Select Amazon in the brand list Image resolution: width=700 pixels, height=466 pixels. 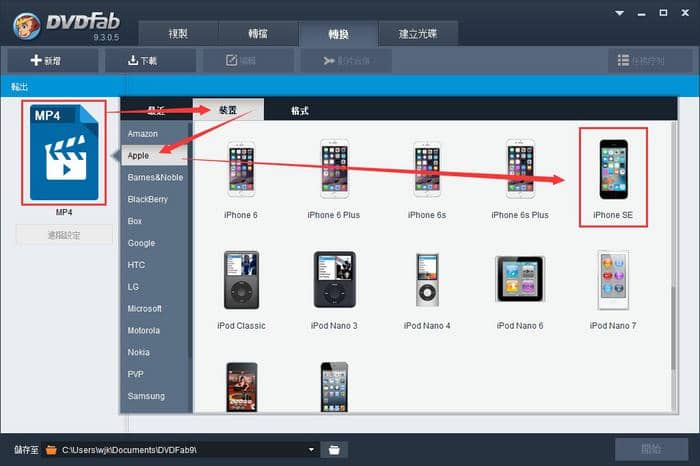point(154,133)
